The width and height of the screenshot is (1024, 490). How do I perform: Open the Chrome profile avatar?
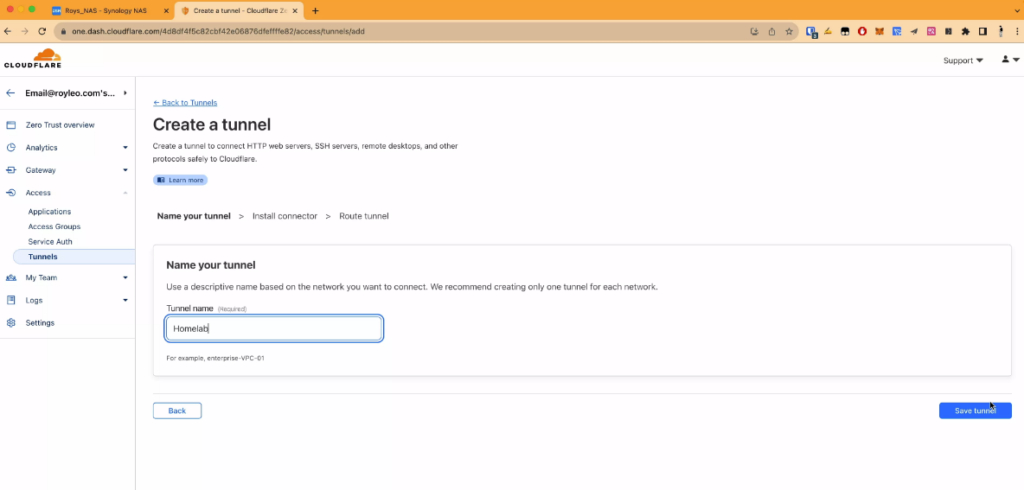pyautogui.click(x=1000, y=31)
